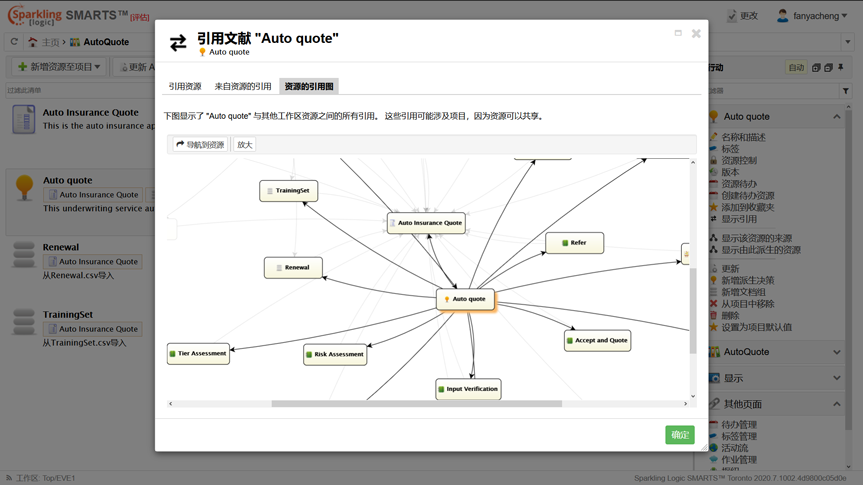This screenshot has width=863, height=485.
Task: Expand the 显示 section in sidebar
Action: (x=836, y=379)
